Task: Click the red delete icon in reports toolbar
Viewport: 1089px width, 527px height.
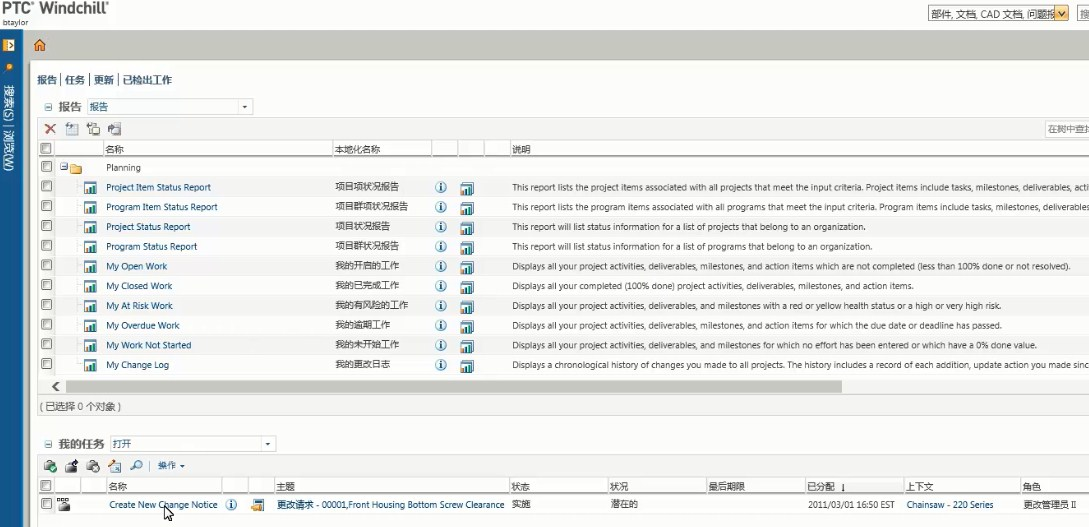Action: [50, 128]
